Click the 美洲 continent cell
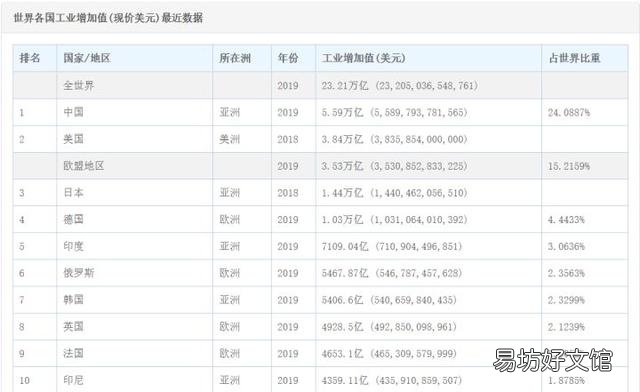 [229, 139]
